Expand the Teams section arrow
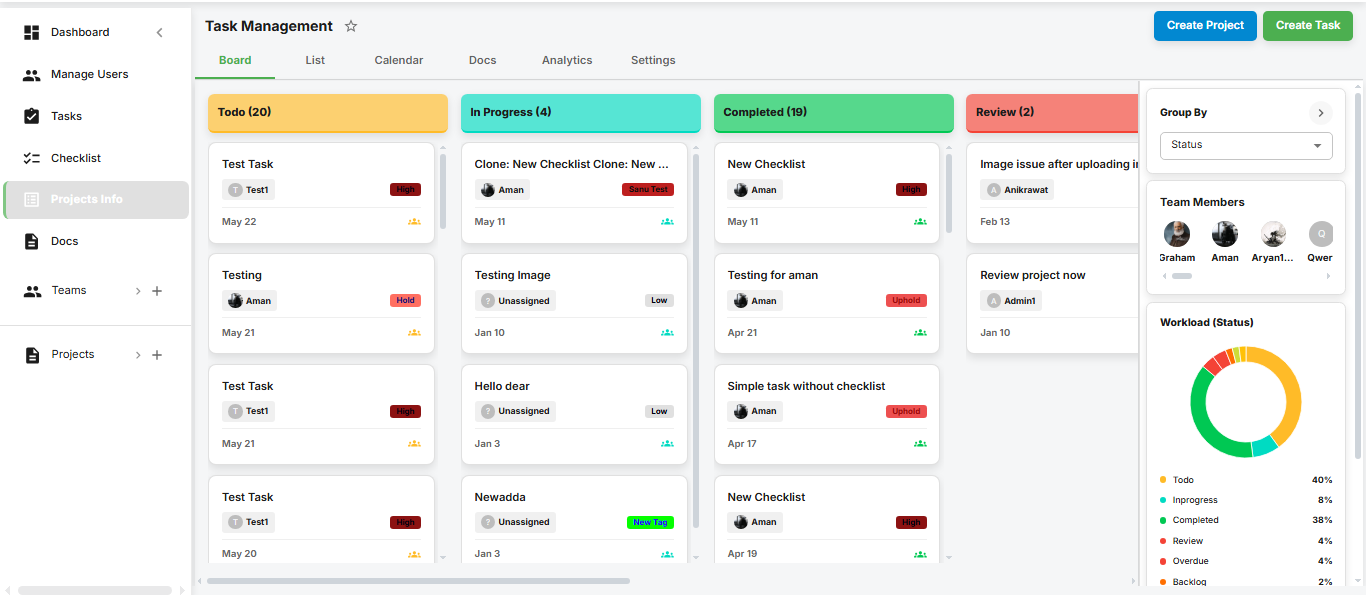Viewport: 1366px width, 595px height. click(x=138, y=291)
